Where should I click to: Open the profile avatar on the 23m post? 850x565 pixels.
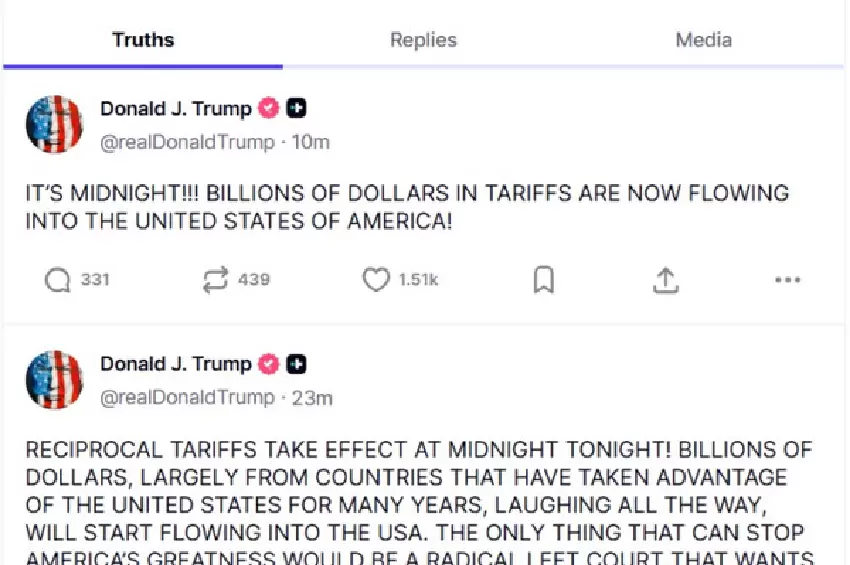(54, 379)
